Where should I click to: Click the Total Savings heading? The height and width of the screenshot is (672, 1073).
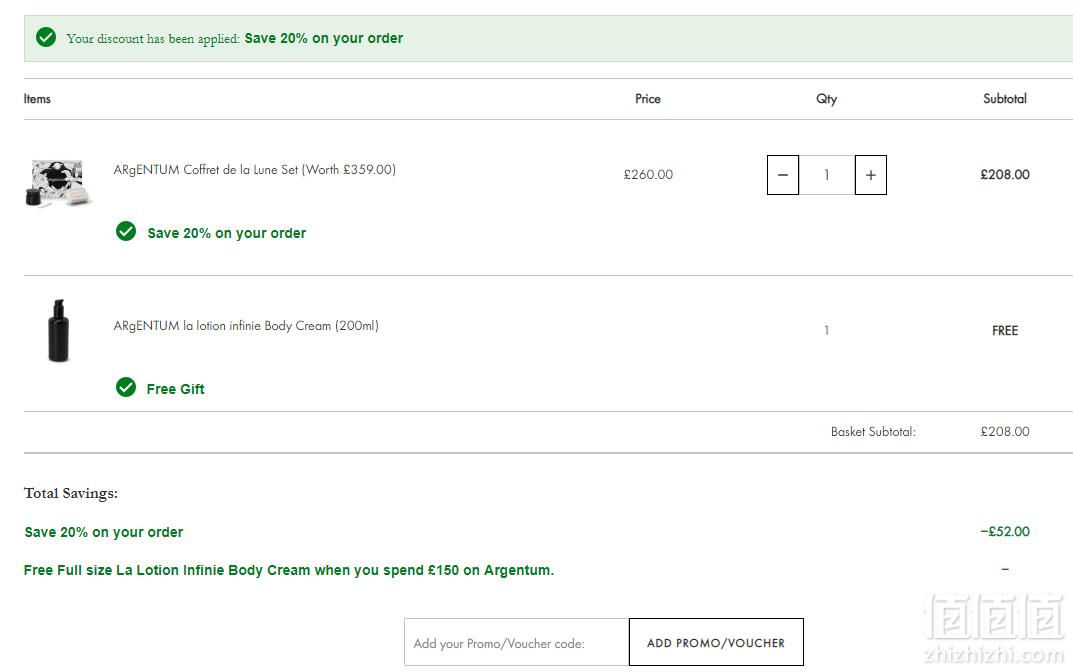[70, 493]
